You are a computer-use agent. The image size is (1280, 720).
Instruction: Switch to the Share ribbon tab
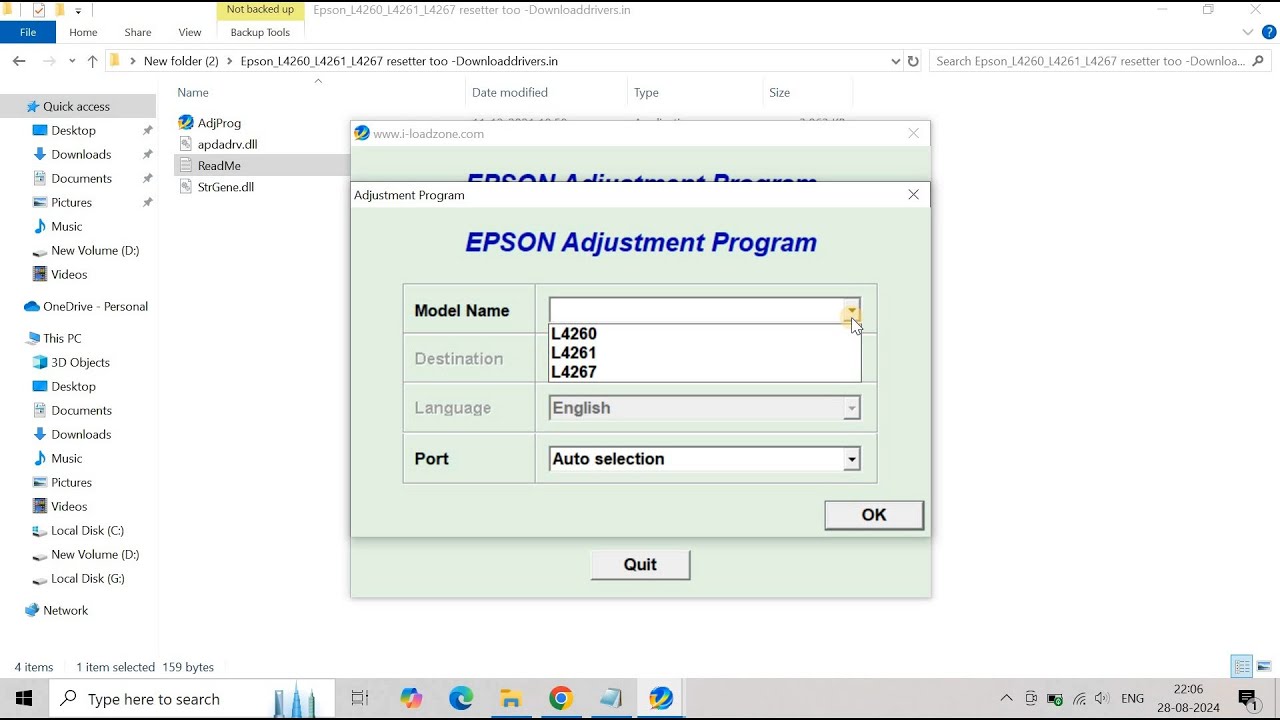pyautogui.click(x=138, y=32)
